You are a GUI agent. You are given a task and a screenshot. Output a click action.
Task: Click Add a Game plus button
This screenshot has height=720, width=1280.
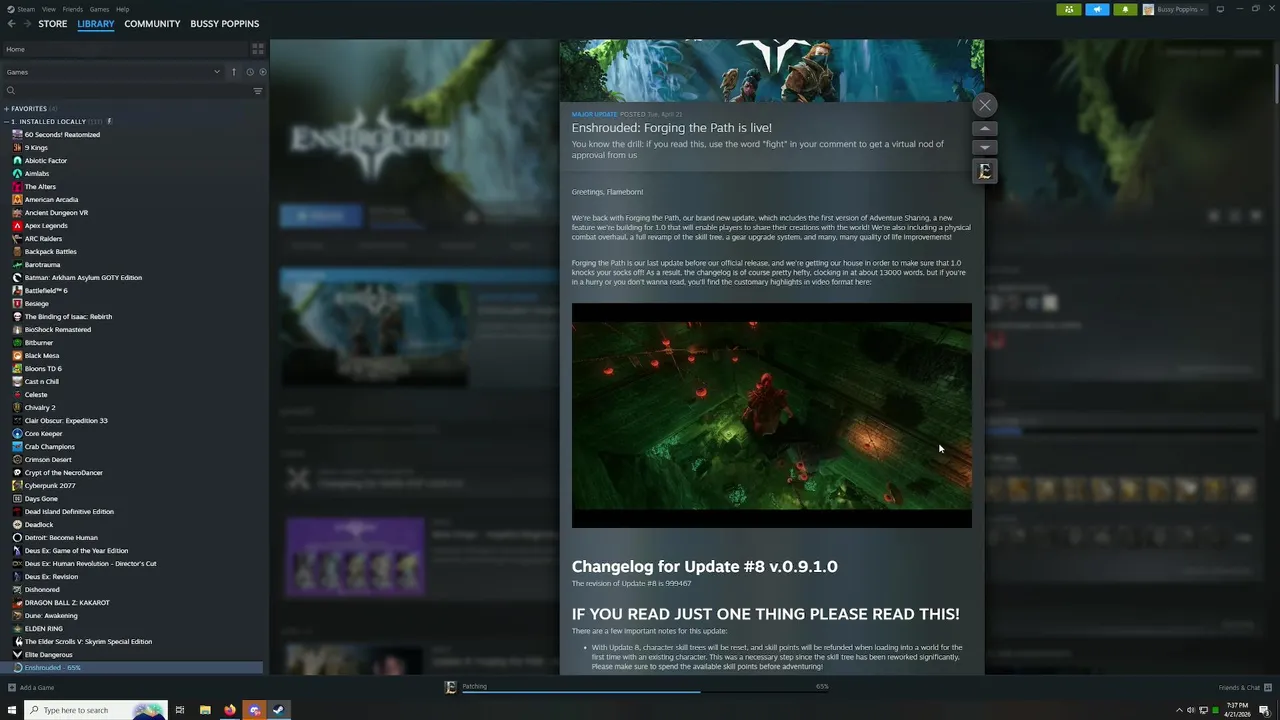(12, 688)
